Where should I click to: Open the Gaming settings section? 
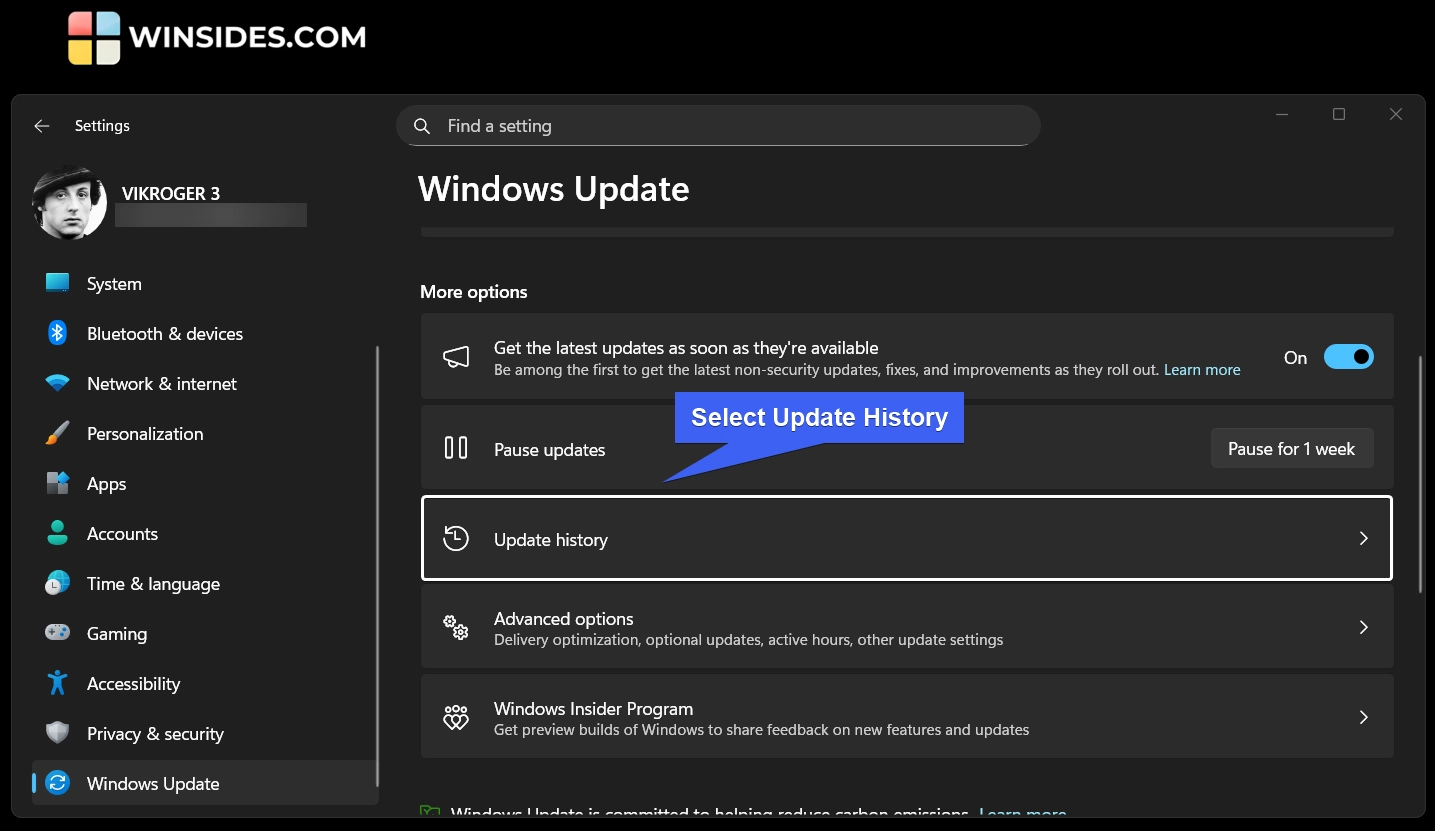tap(117, 633)
